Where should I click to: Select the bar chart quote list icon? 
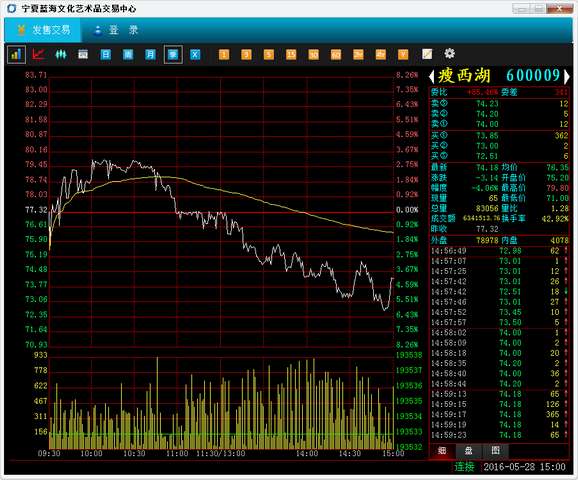(x=16, y=55)
